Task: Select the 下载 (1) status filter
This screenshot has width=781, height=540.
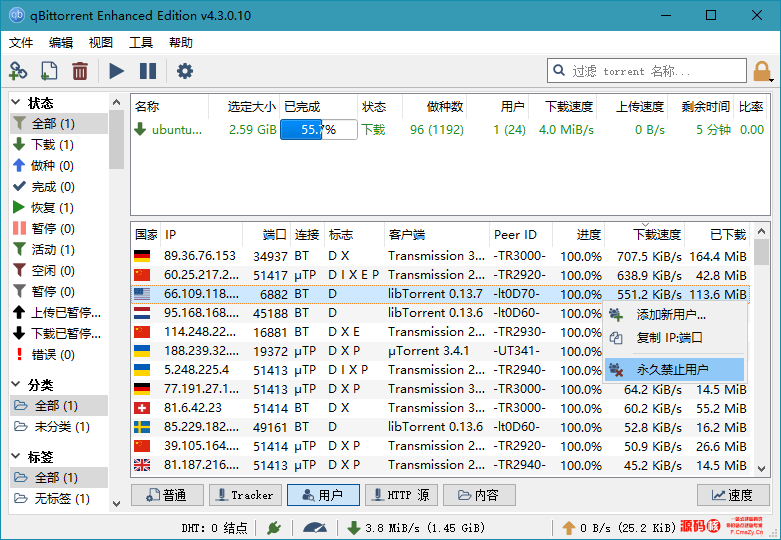Action: click(x=59, y=144)
